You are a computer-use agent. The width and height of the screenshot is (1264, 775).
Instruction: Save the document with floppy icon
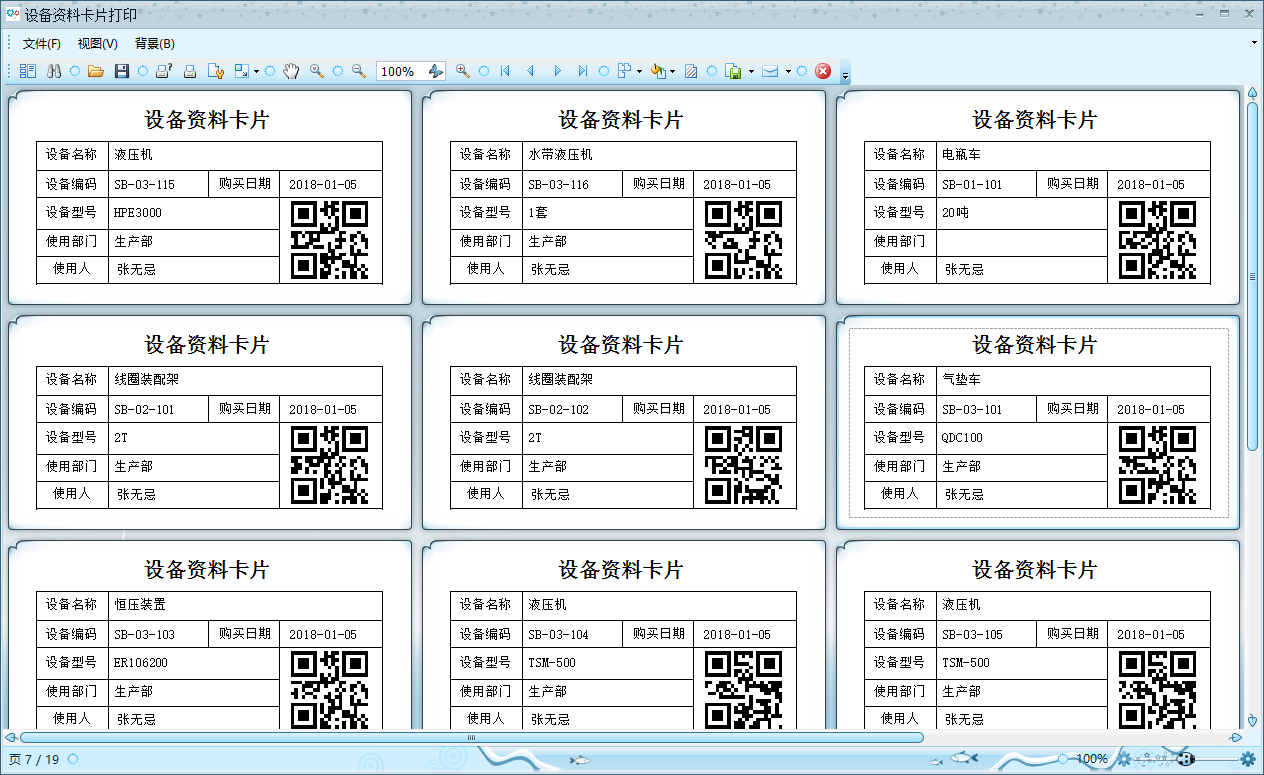pos(122,71)
